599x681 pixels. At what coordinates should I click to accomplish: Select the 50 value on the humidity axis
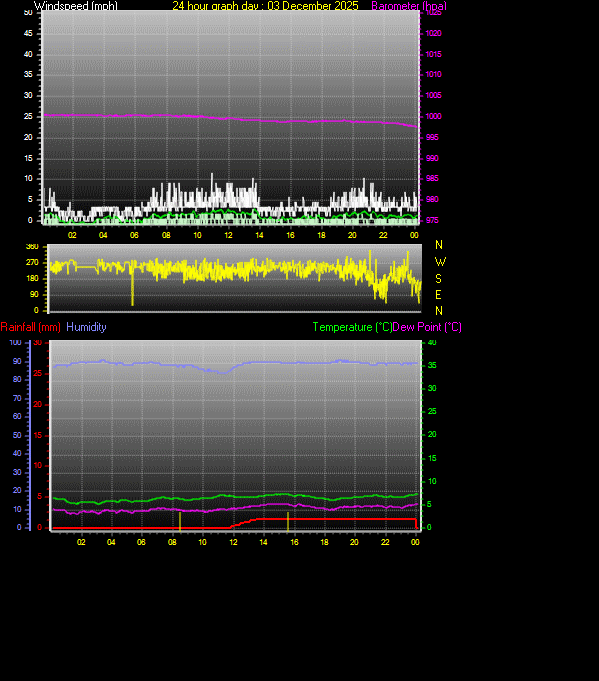(17, 435)
